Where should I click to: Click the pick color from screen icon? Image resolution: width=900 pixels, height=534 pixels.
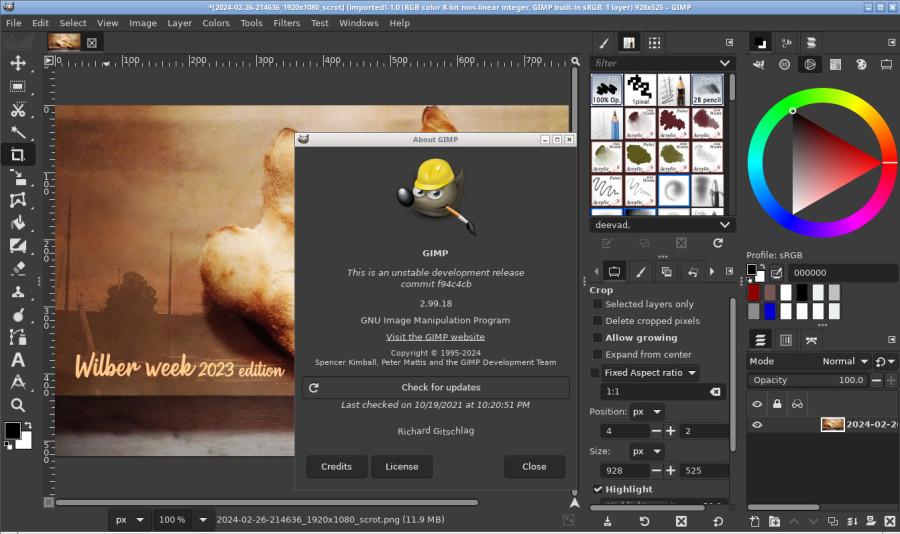click(x=776, y=273)
